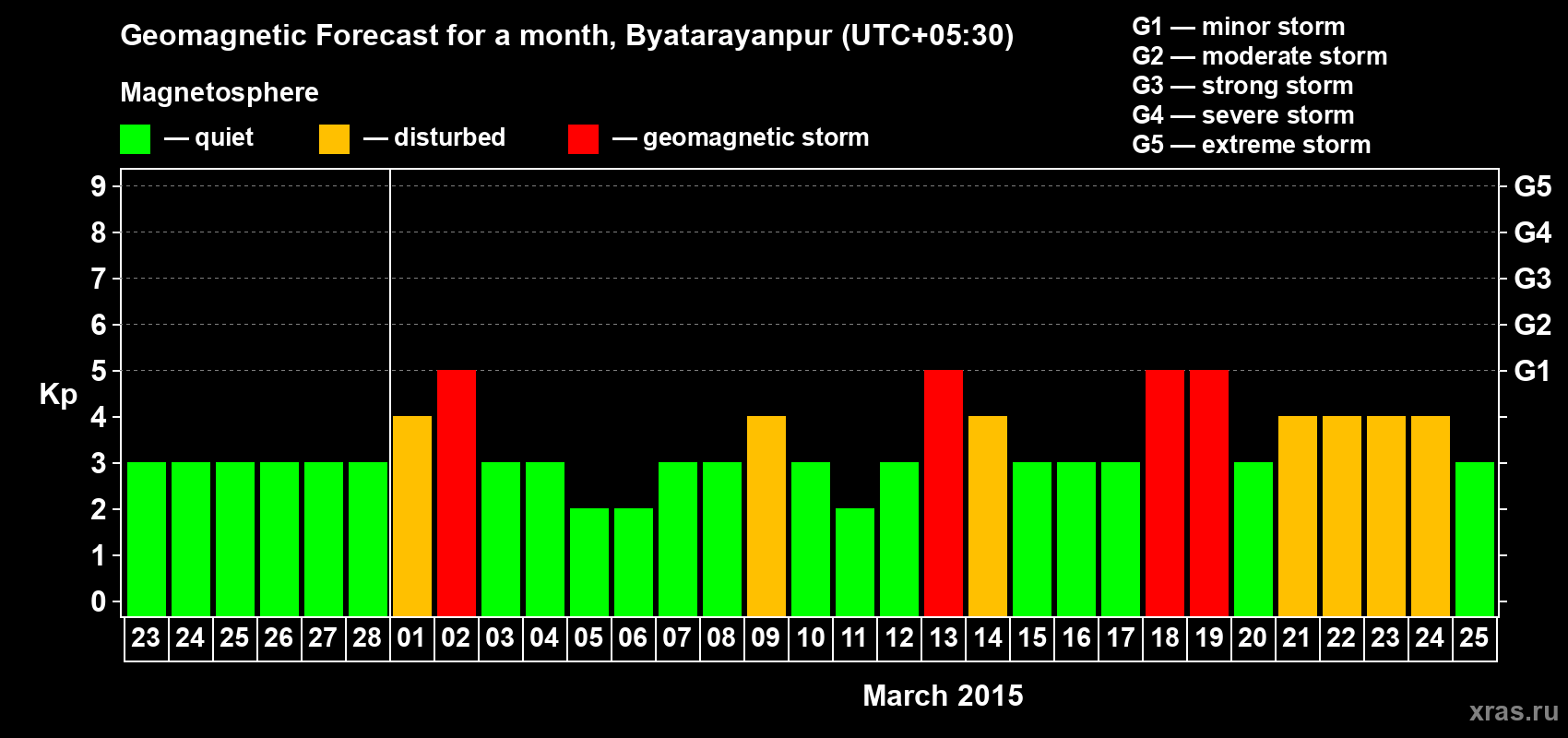1568x738 pixels.
Task: Select the green bar above date 16
Action: pyautogui.click(x=1076, y=540)
